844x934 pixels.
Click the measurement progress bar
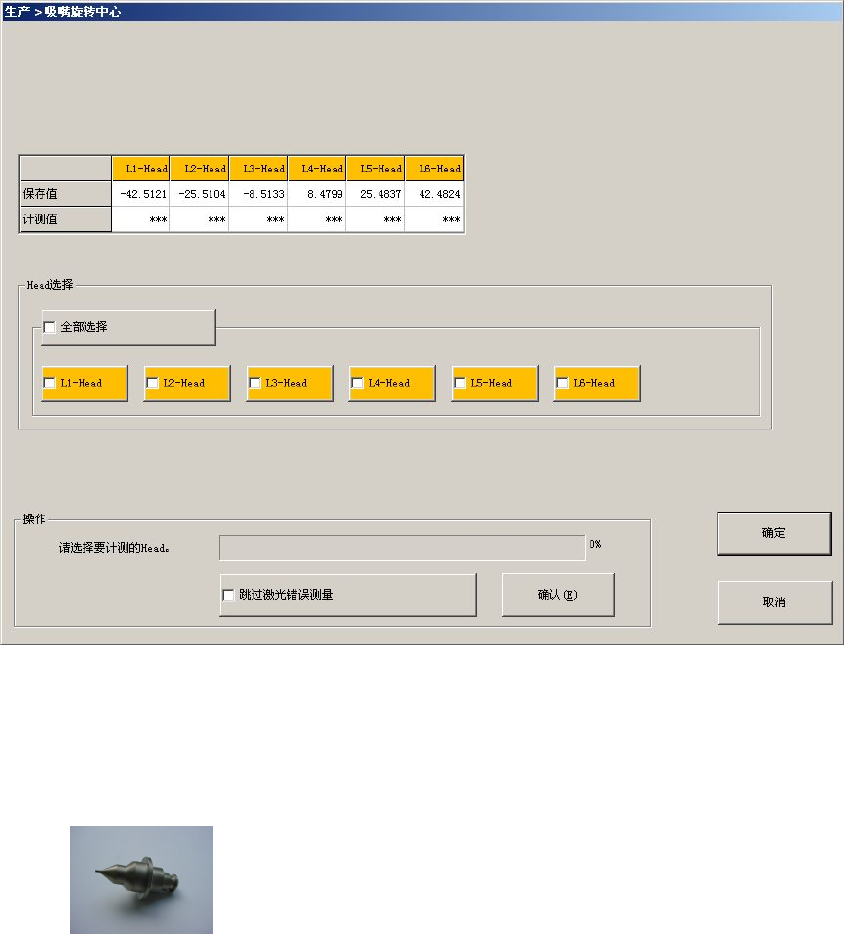[x=402, y=547]
